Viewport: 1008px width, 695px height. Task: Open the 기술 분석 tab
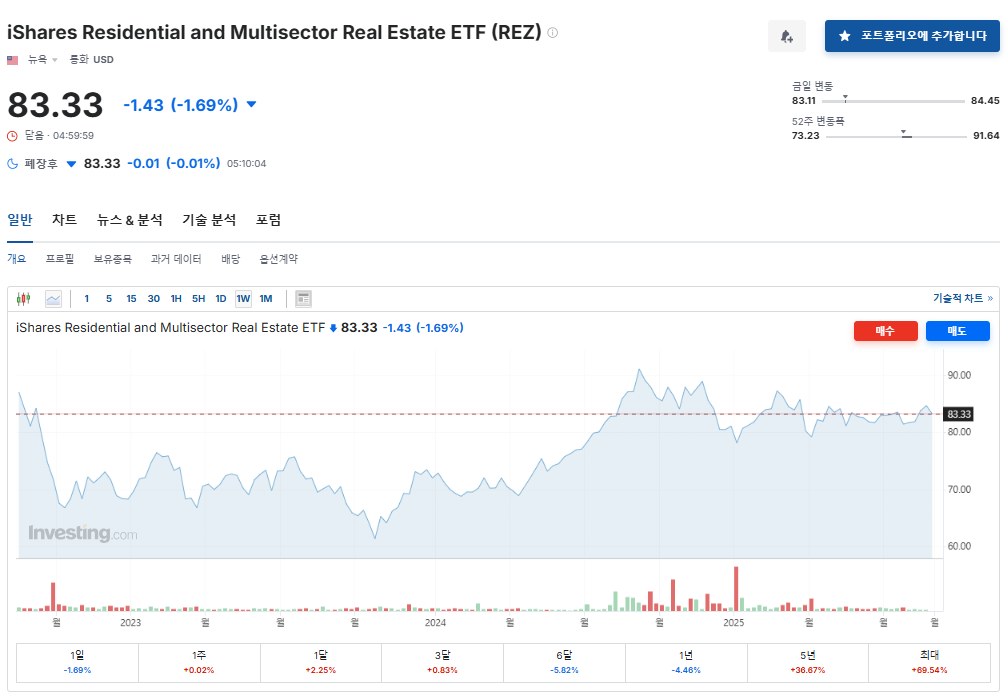click(x=209, y=220)
